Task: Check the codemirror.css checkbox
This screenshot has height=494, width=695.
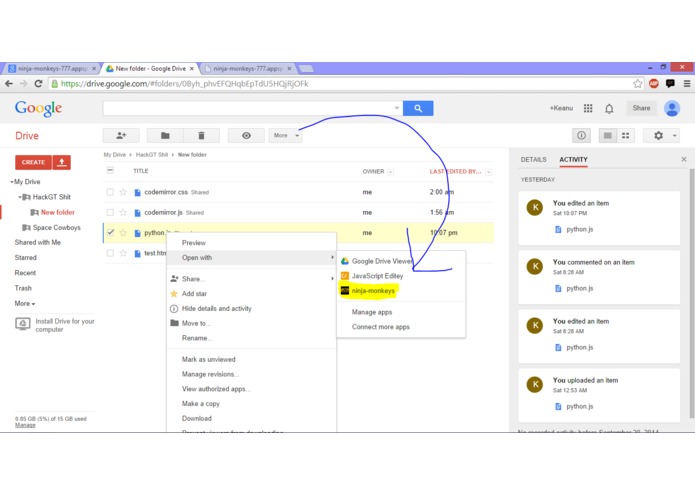Action: [110, 192]
